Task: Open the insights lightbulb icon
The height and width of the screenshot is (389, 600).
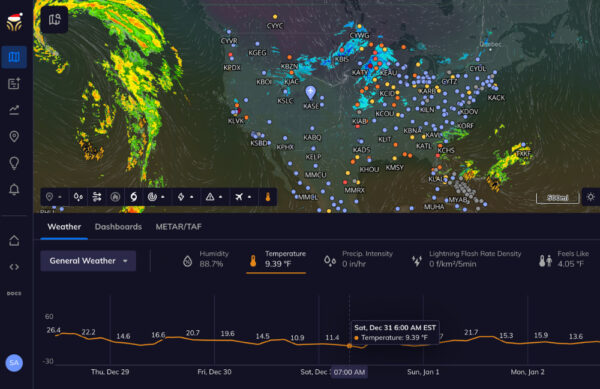Action: click(14, 163)
